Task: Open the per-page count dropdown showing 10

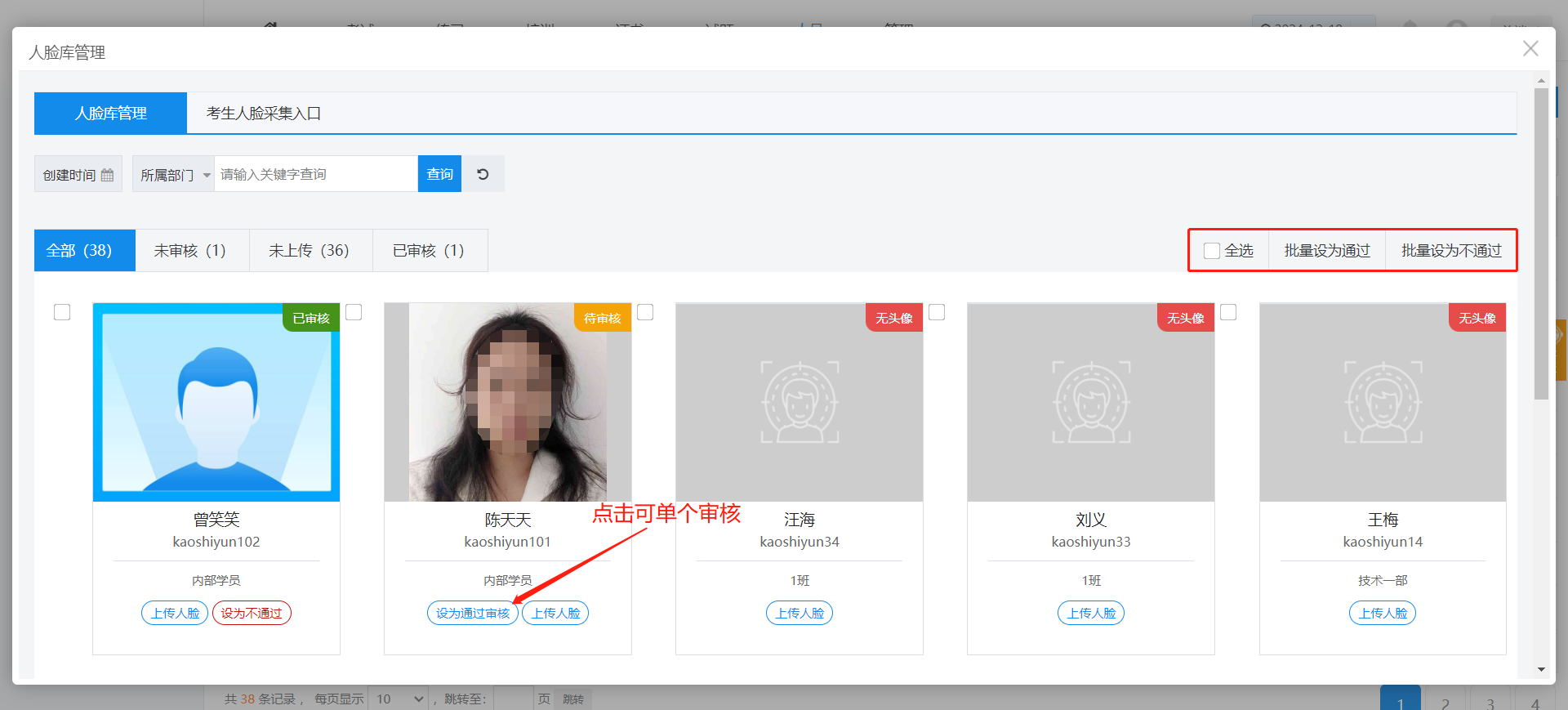Action: click(x=399, y=699)
